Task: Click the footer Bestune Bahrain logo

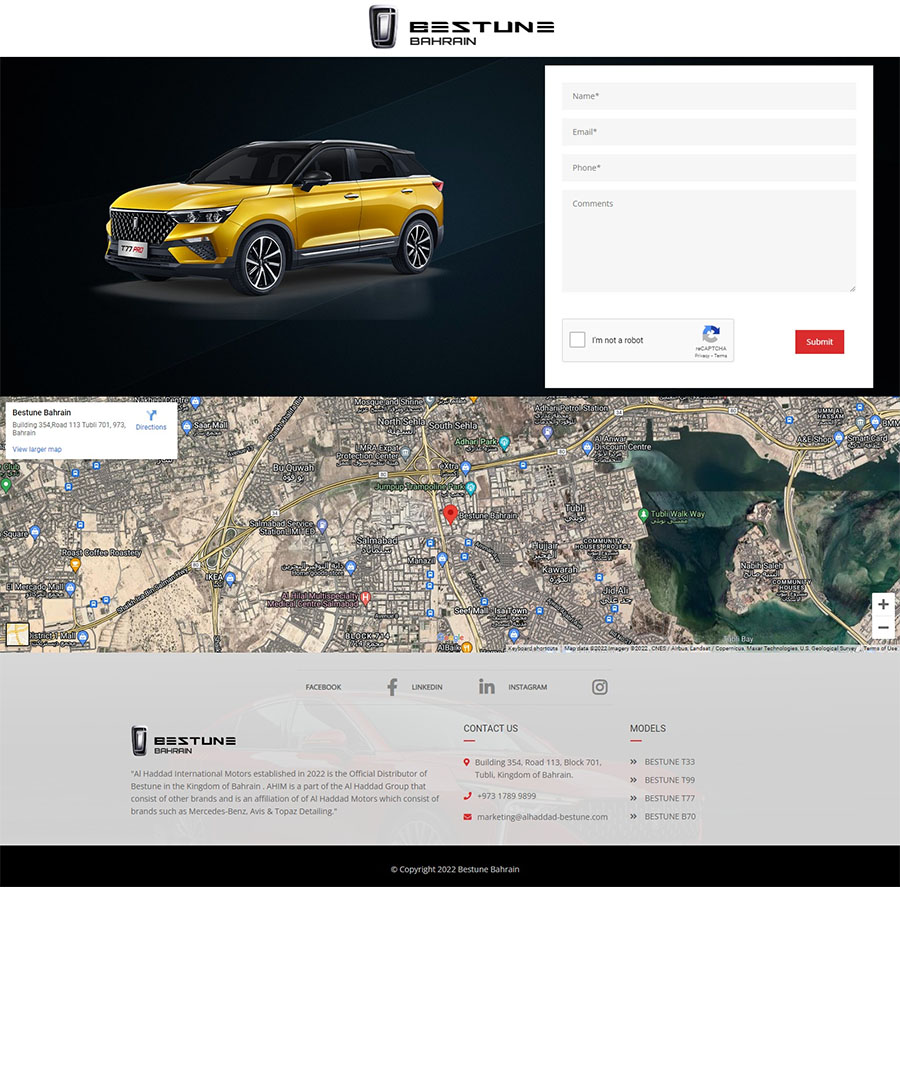Action: (x=184, y=741)
